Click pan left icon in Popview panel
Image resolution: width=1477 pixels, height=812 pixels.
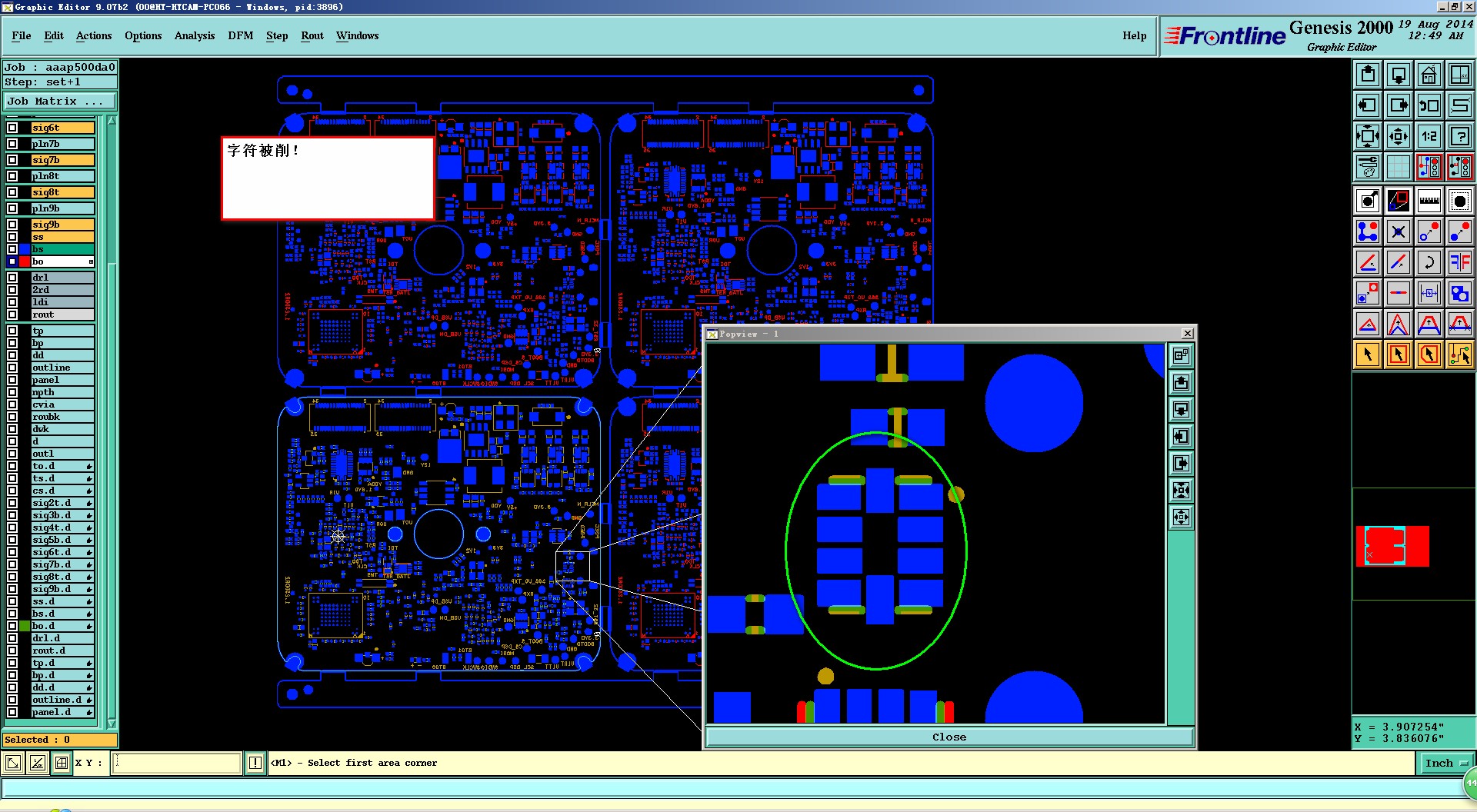point(1181,437)
